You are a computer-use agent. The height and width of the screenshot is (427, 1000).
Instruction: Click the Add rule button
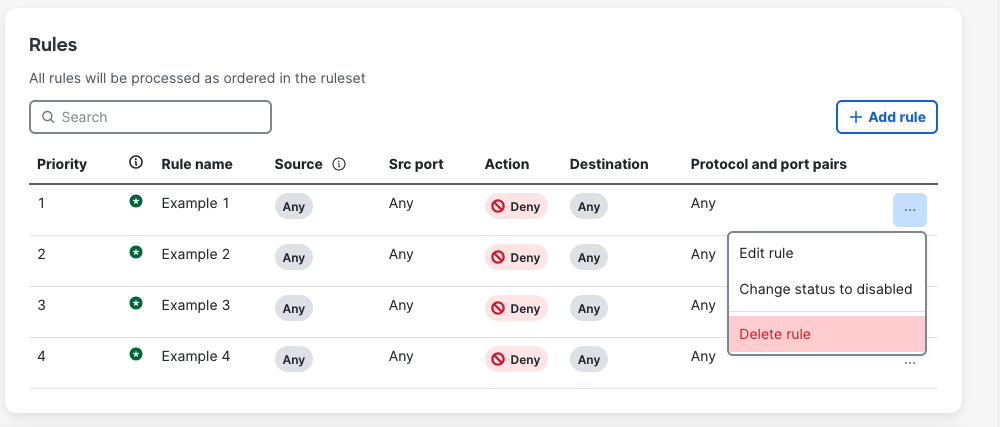886,117
